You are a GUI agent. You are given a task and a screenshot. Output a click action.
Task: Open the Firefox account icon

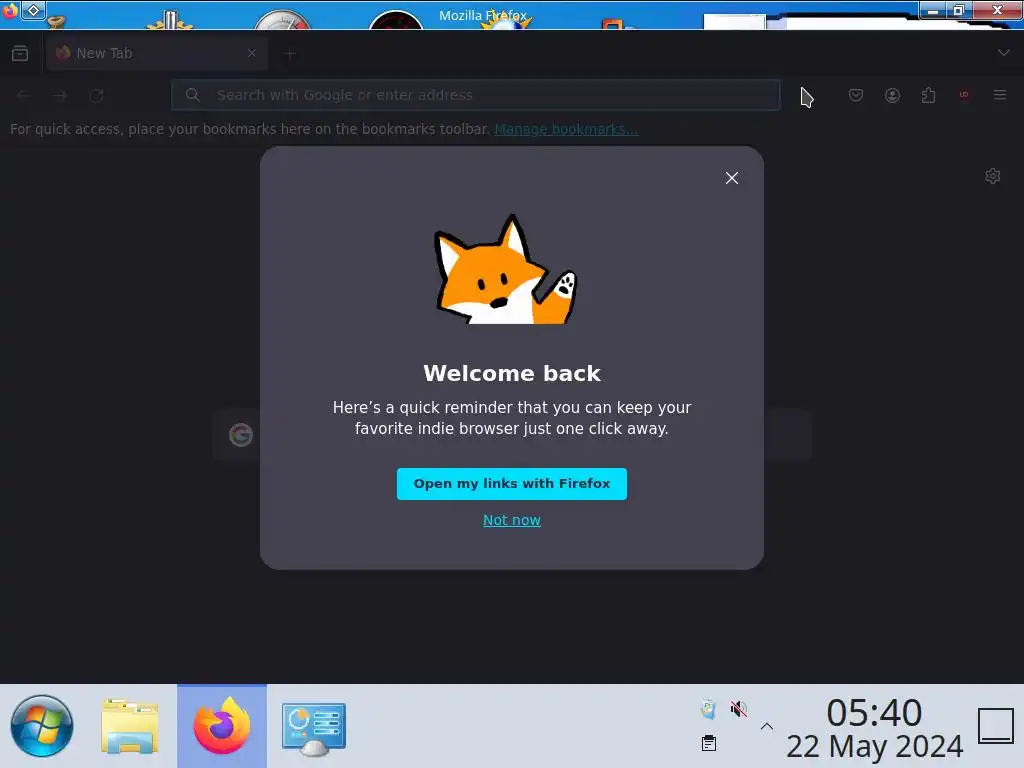pyautogui.click(x=892, y=95)
